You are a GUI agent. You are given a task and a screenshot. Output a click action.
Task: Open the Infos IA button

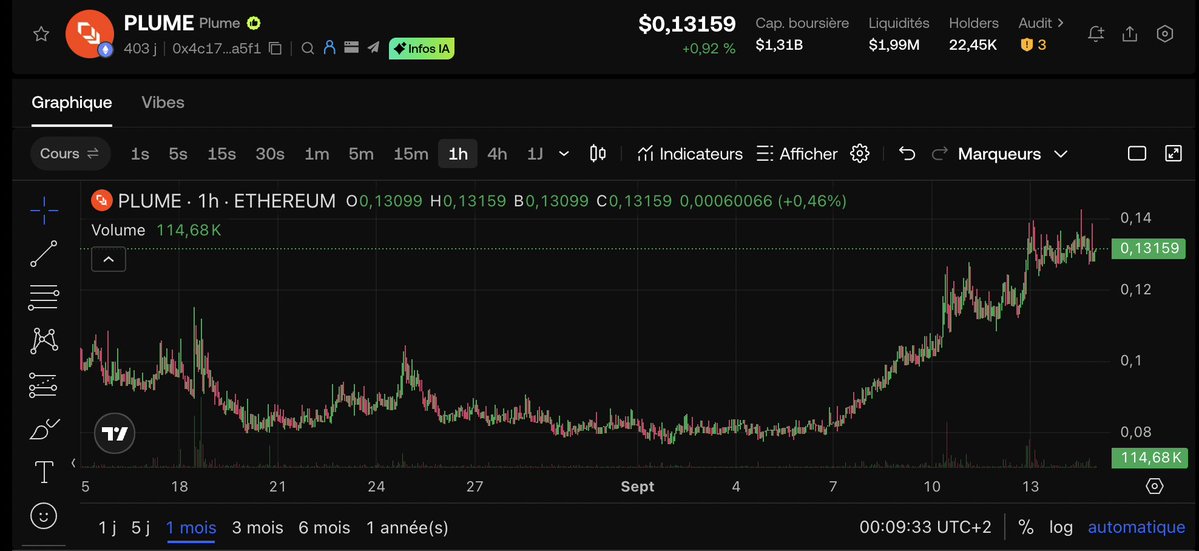421,48
